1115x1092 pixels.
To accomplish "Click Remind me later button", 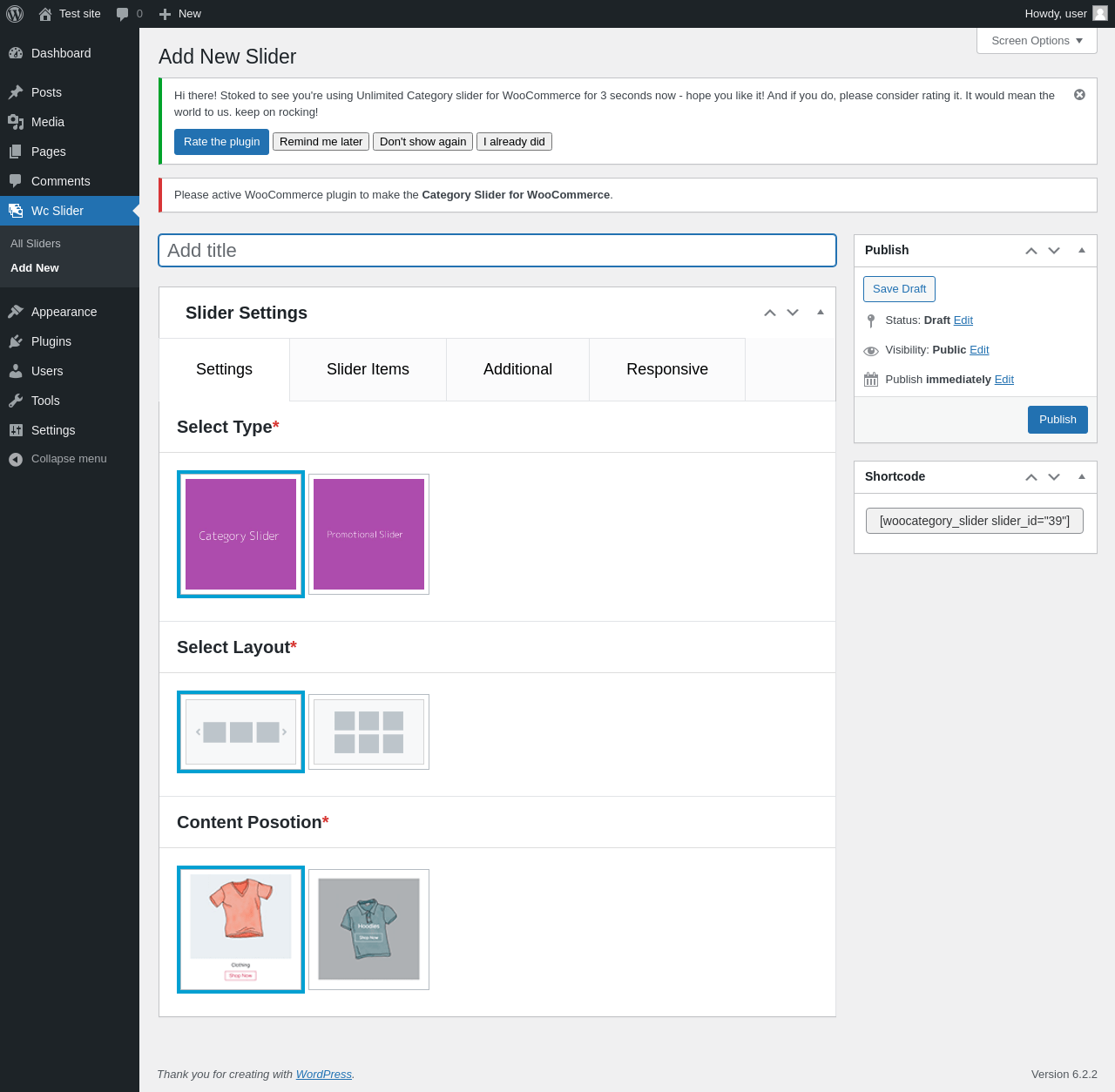I will coord(321,142).
